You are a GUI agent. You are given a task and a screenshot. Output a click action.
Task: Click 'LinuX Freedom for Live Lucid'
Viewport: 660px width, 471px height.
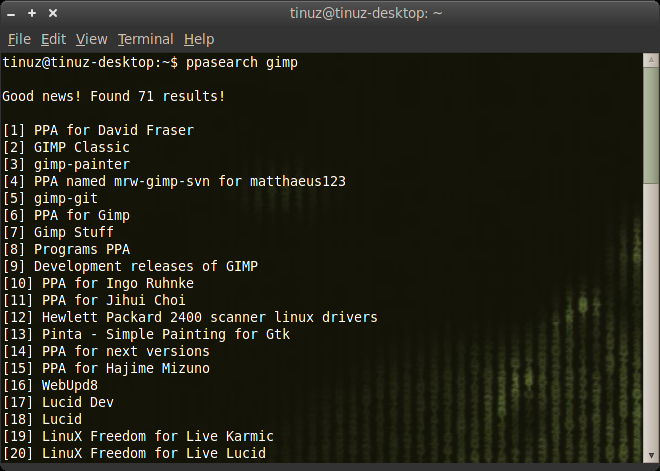pos(154,453)
